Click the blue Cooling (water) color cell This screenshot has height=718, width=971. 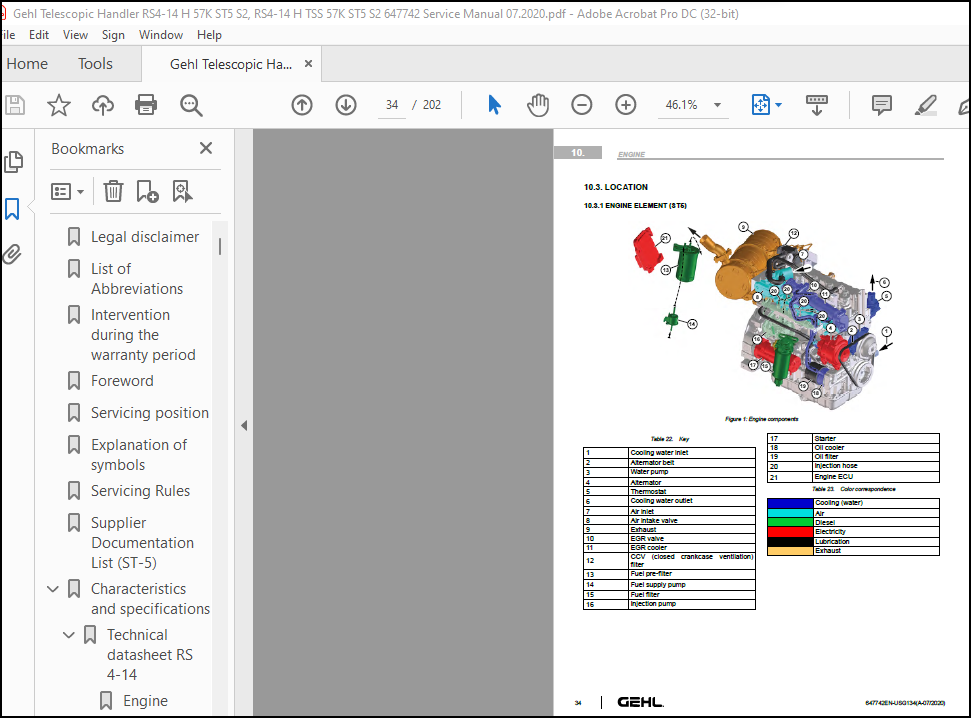coord(790,503)
